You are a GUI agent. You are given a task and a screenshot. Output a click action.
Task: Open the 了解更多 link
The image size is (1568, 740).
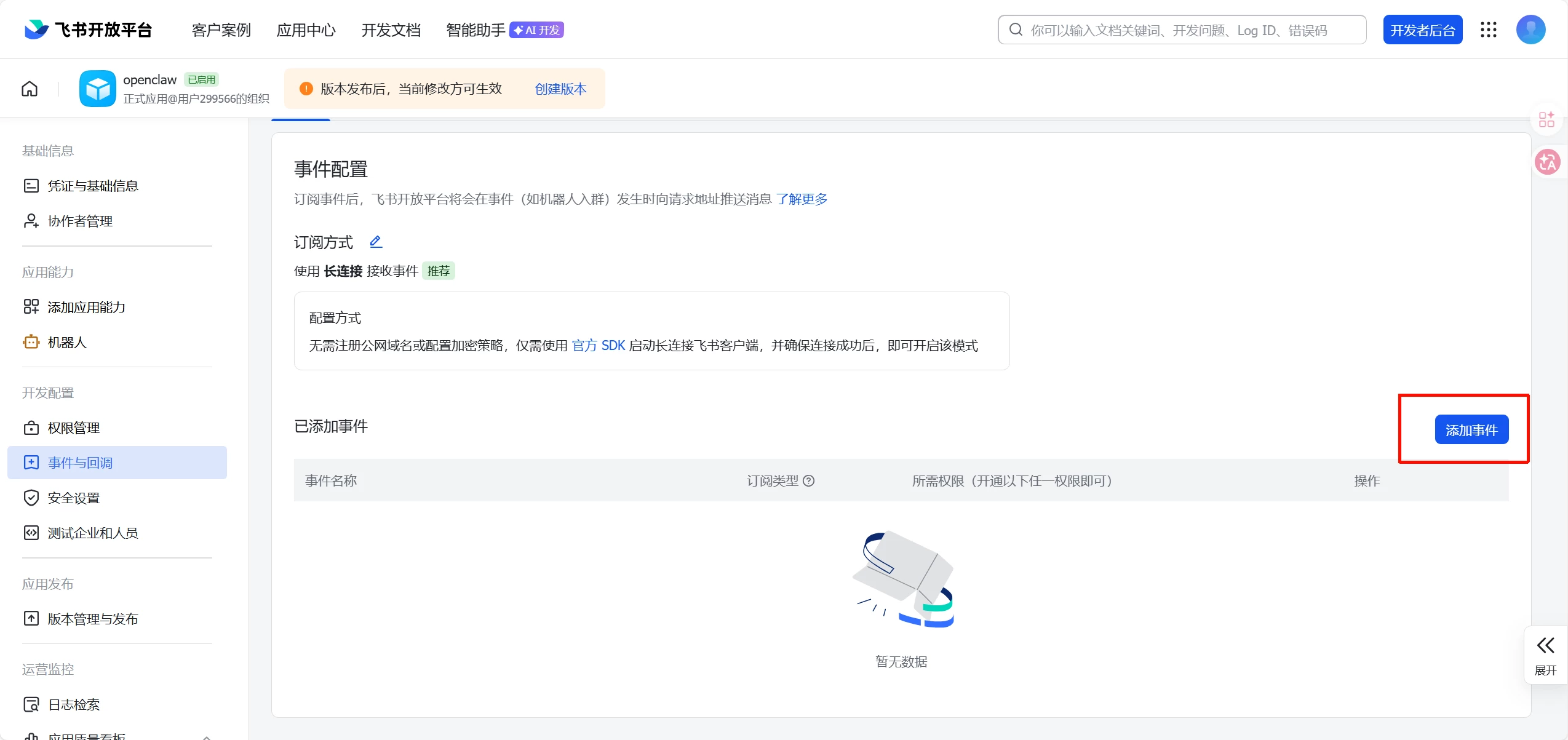802,199
